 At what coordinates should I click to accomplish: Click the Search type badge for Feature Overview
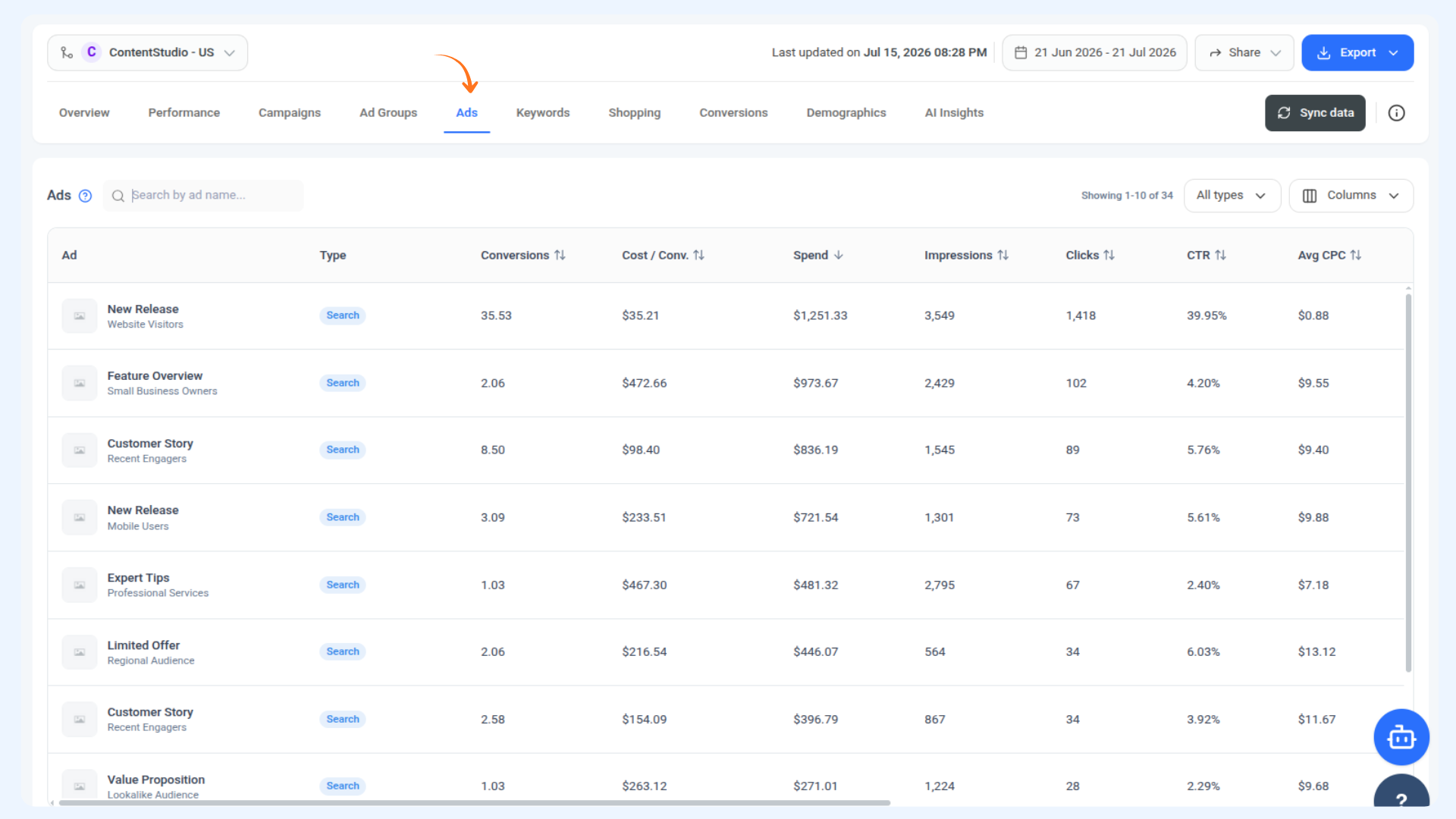pyautogui.click(x=343, y=383)
